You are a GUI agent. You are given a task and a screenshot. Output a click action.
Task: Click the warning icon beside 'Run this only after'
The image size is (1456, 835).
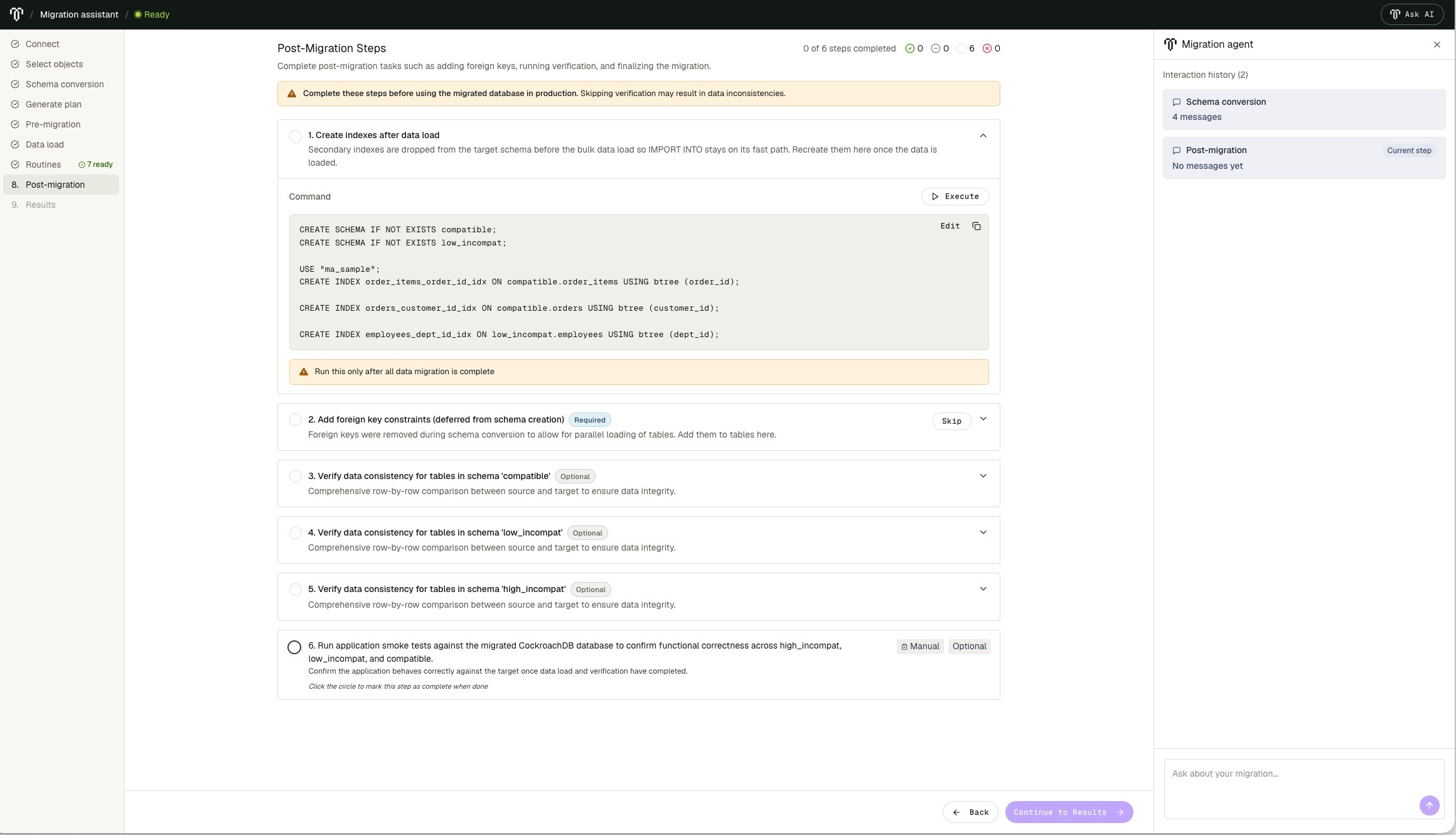[x=304, y=372]
